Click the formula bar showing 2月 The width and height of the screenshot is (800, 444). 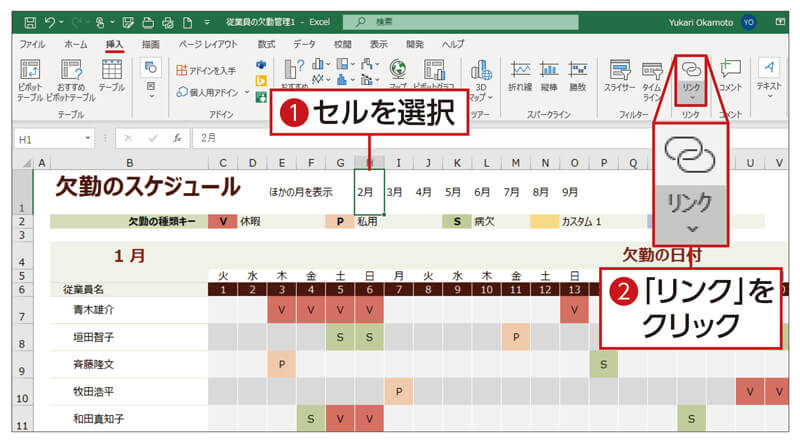[423, 138]
